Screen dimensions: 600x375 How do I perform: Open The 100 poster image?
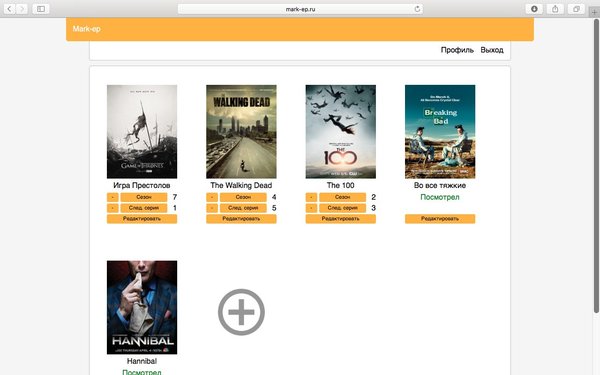click(x=341, y=132)
